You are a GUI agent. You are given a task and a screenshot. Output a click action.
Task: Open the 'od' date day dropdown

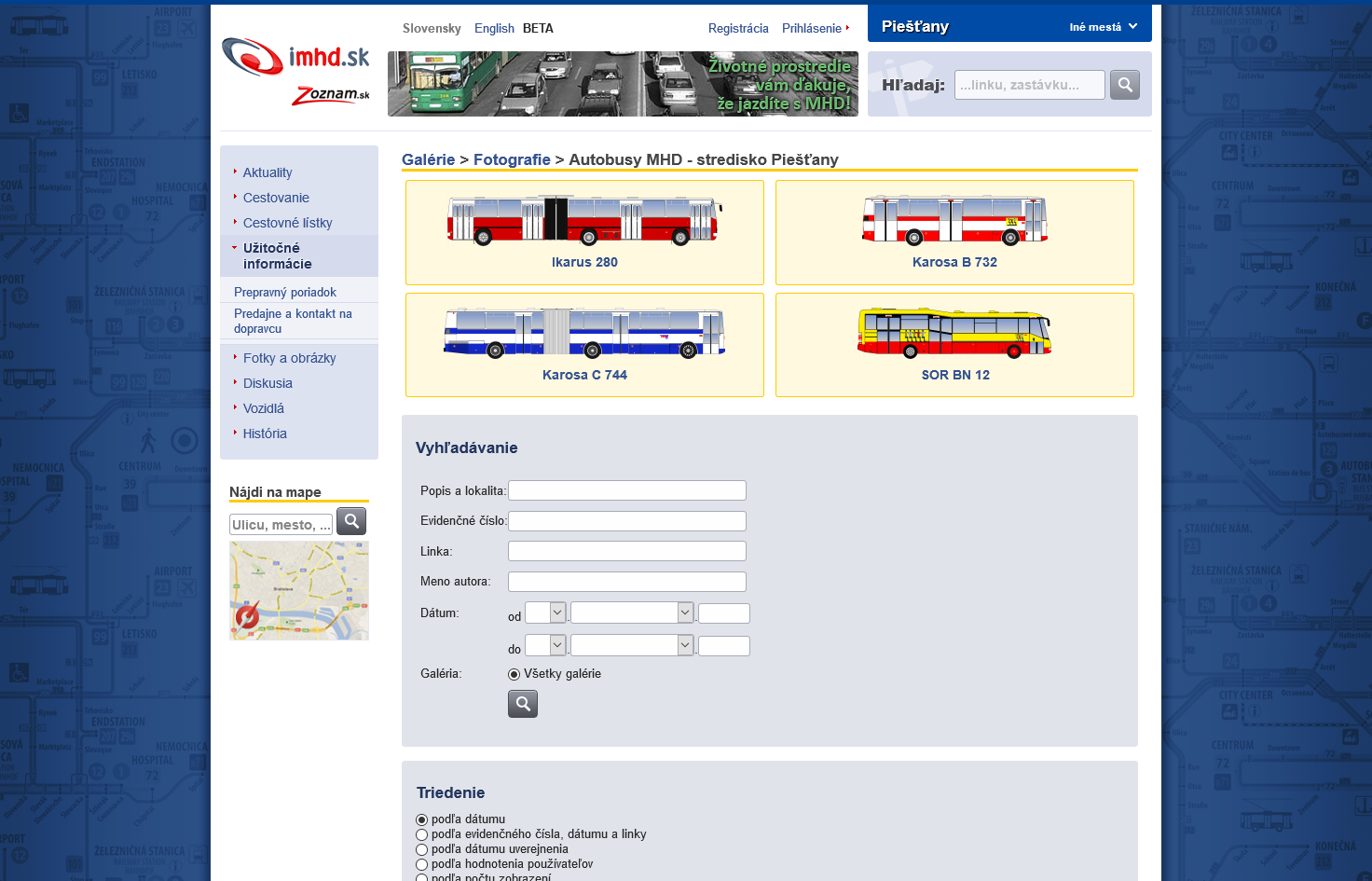(546, 613)
